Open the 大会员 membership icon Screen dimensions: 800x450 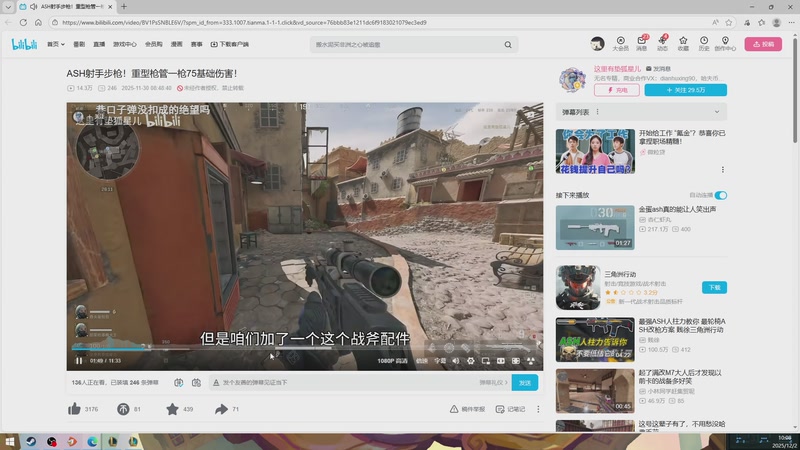click(620, 43)
